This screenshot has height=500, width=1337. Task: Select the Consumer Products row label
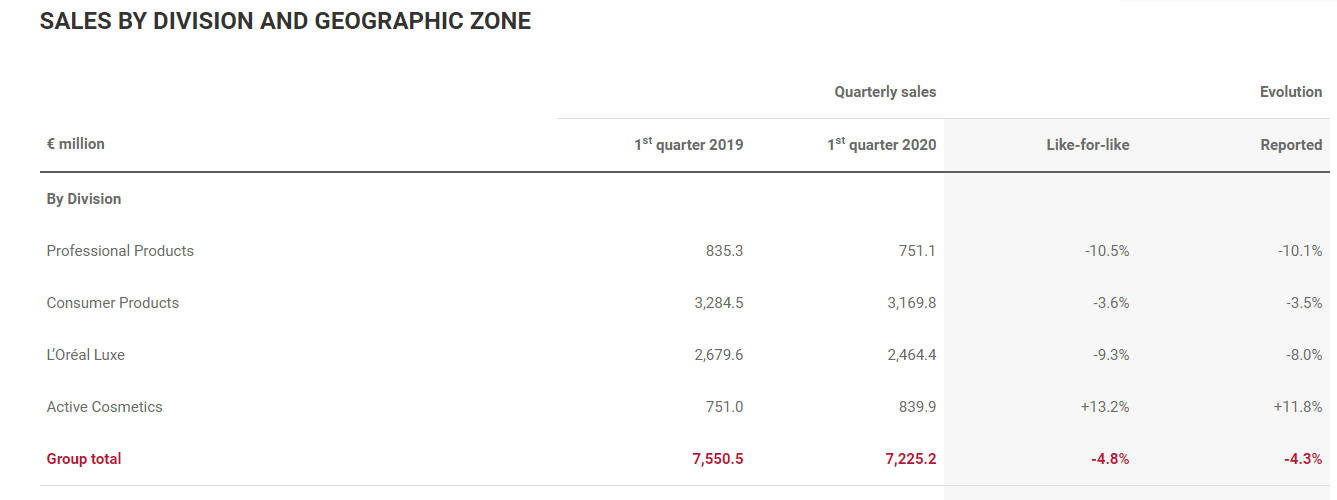pyautogui.click(x=113, y=303)
